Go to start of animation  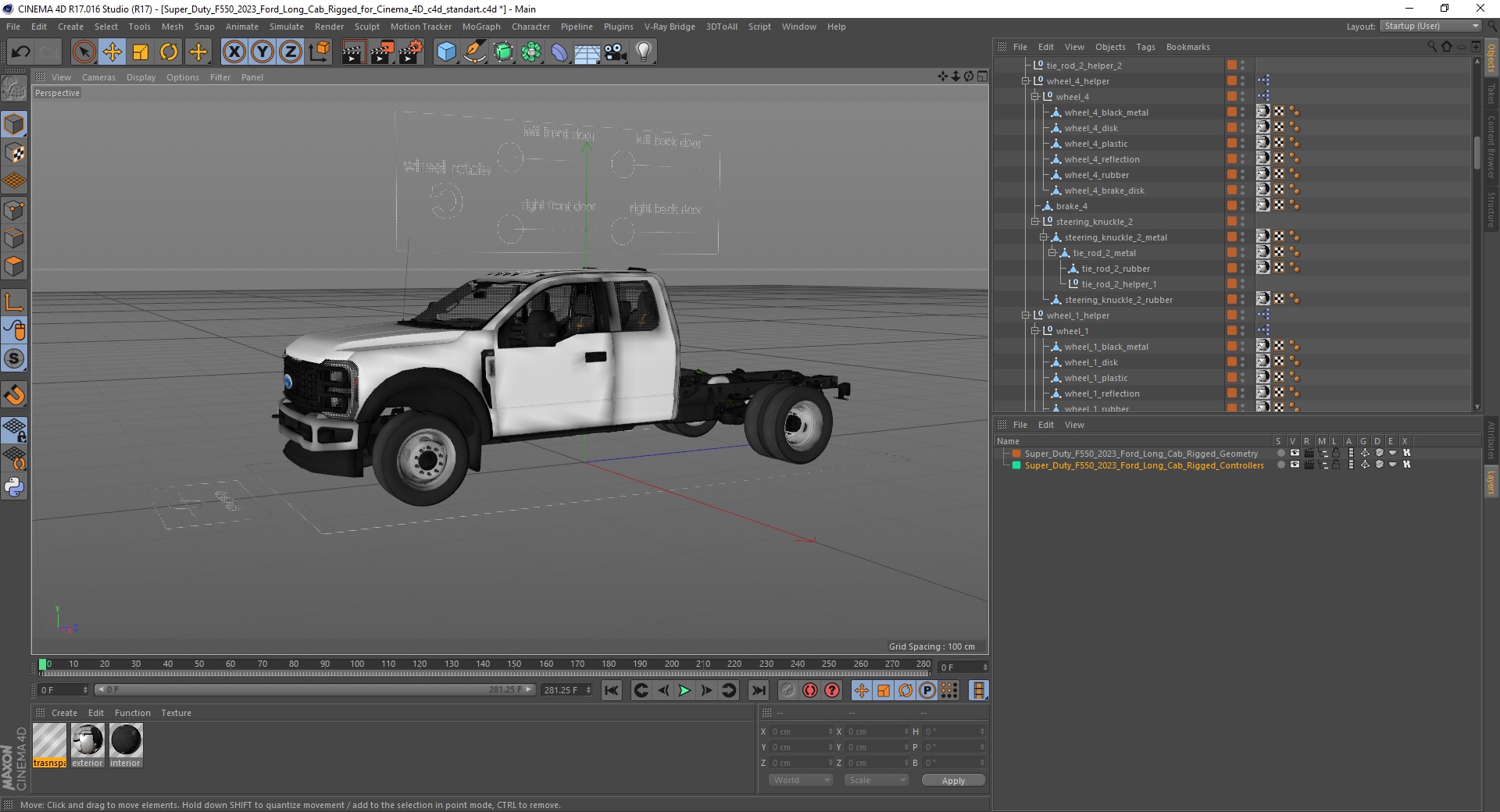pyautogui.click(x=612, y=690)
